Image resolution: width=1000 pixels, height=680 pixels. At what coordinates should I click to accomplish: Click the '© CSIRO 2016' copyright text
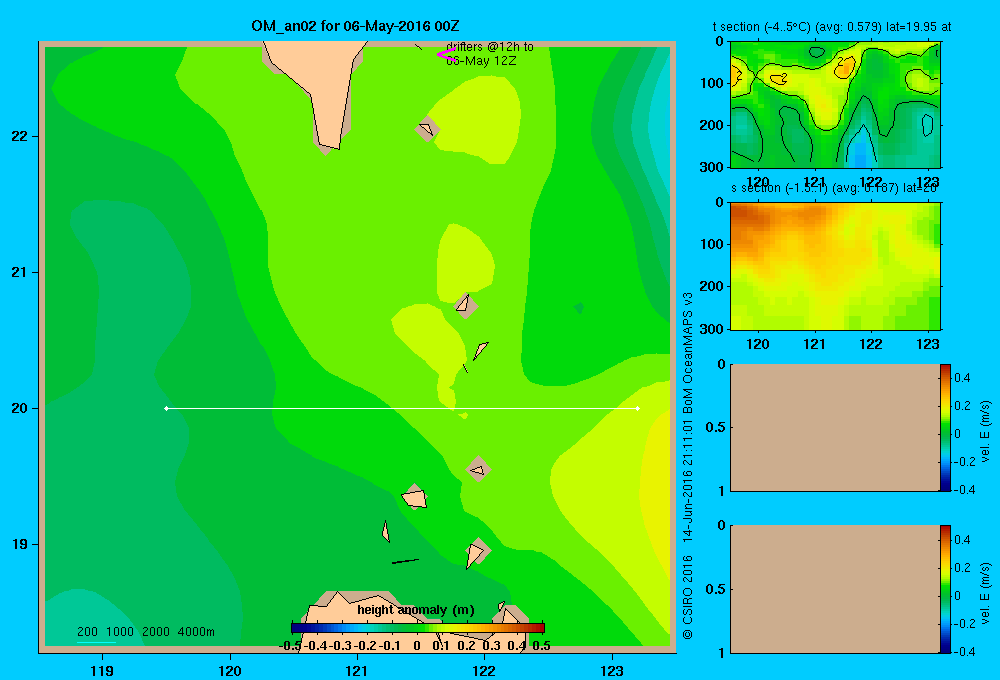click(x=688, y=597)
